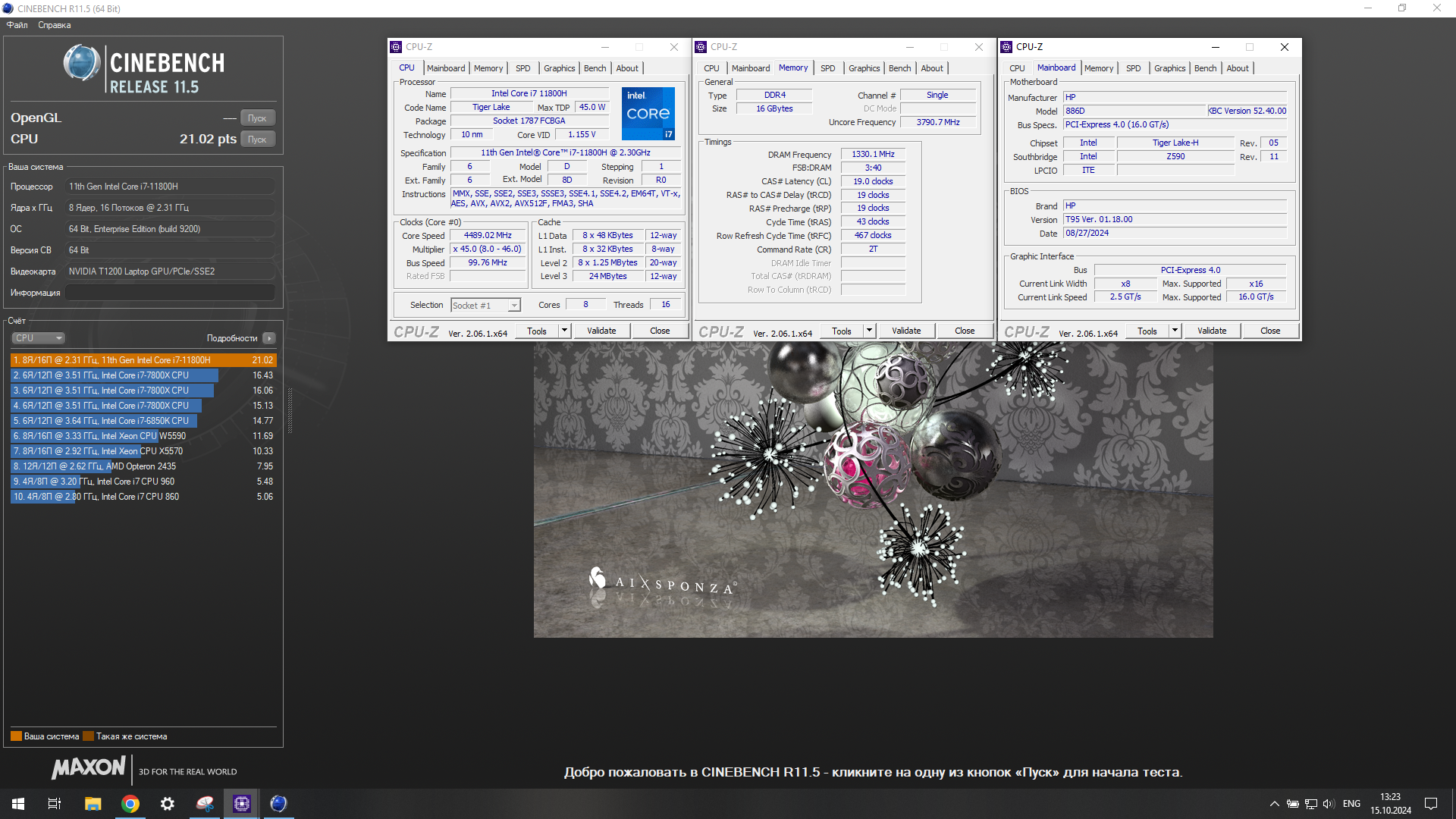Open Settings gear in taskbar
The height and width of the screenshot is (819, 1456).
168,804
